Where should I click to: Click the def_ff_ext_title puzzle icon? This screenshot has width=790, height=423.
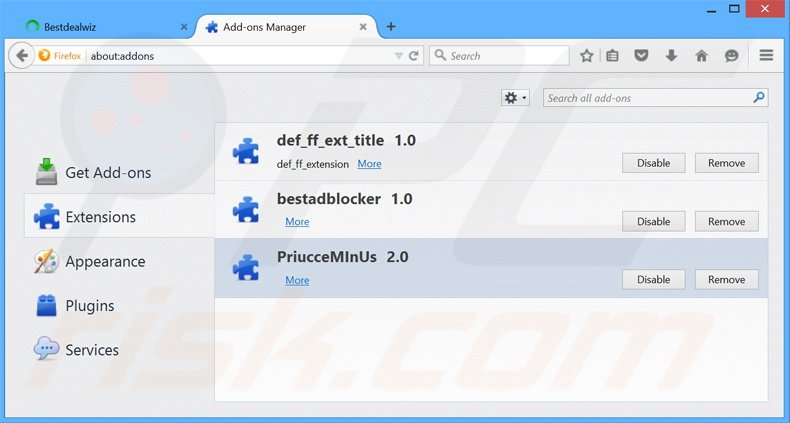click(246, 151)
